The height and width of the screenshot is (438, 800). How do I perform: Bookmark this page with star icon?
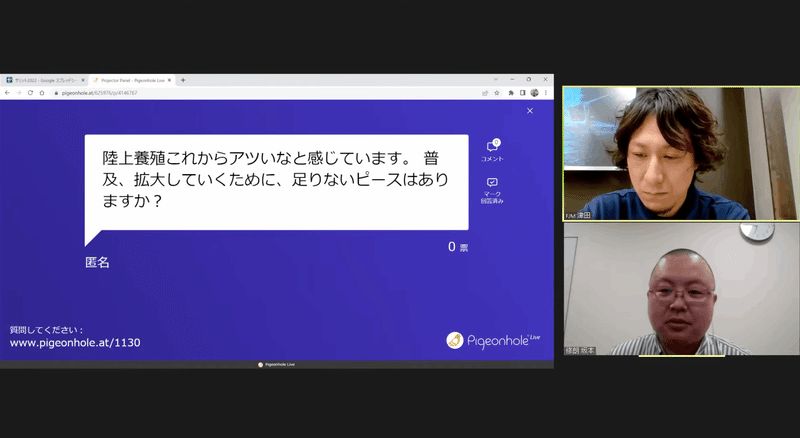tap(496, 93)
